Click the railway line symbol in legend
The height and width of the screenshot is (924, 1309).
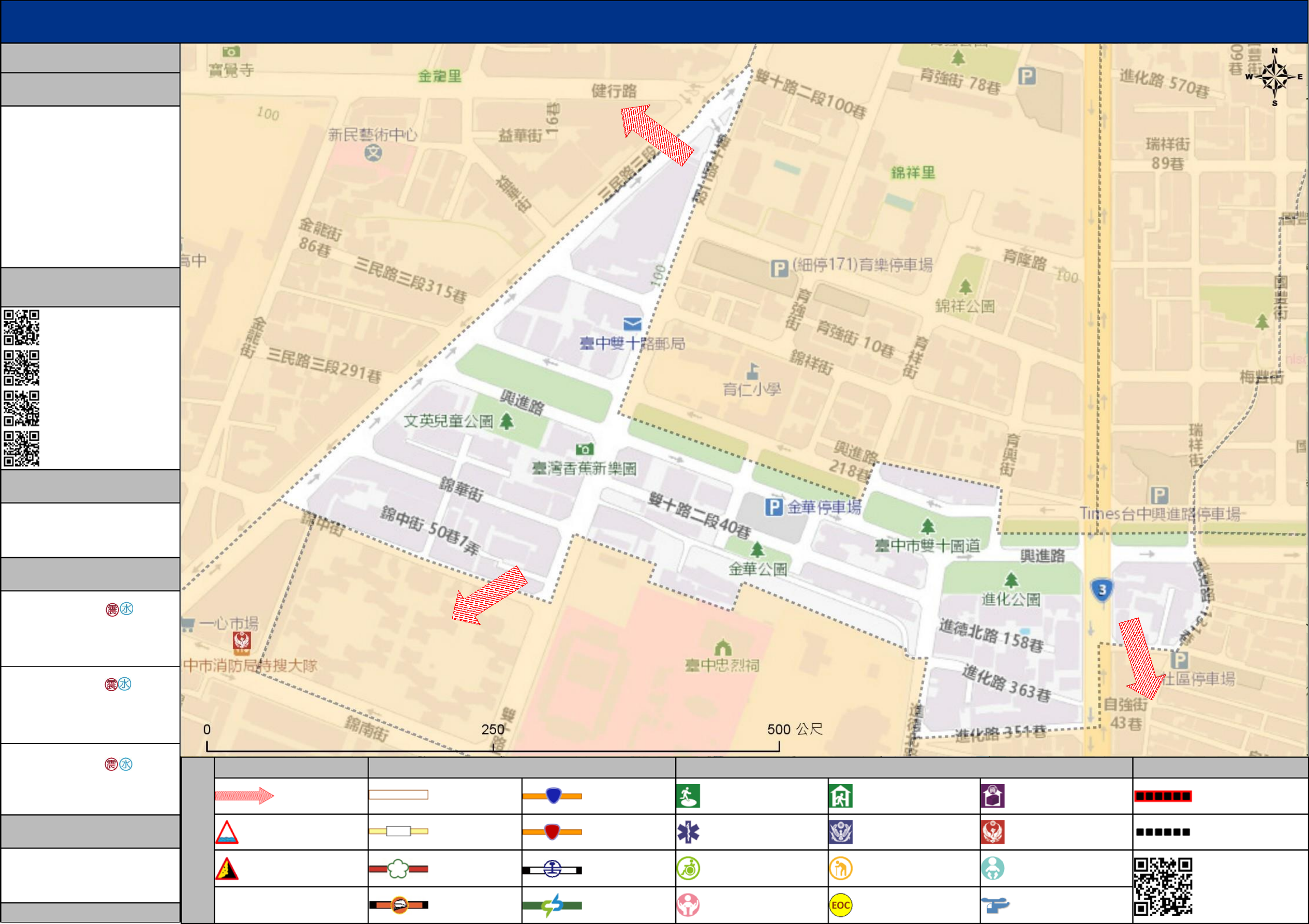pos(553,870)
